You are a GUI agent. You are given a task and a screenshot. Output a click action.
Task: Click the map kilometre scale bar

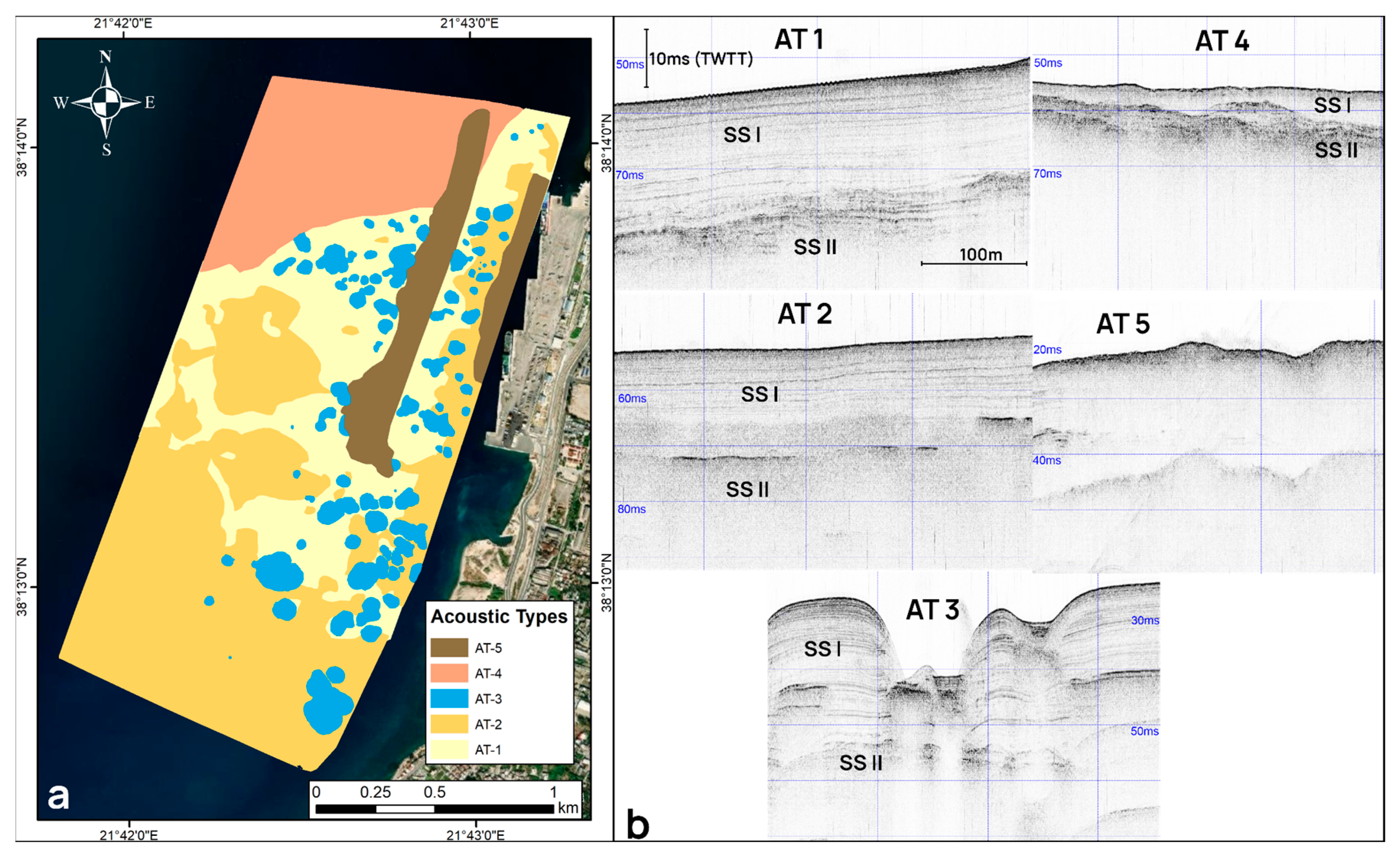tap(434, 808)
